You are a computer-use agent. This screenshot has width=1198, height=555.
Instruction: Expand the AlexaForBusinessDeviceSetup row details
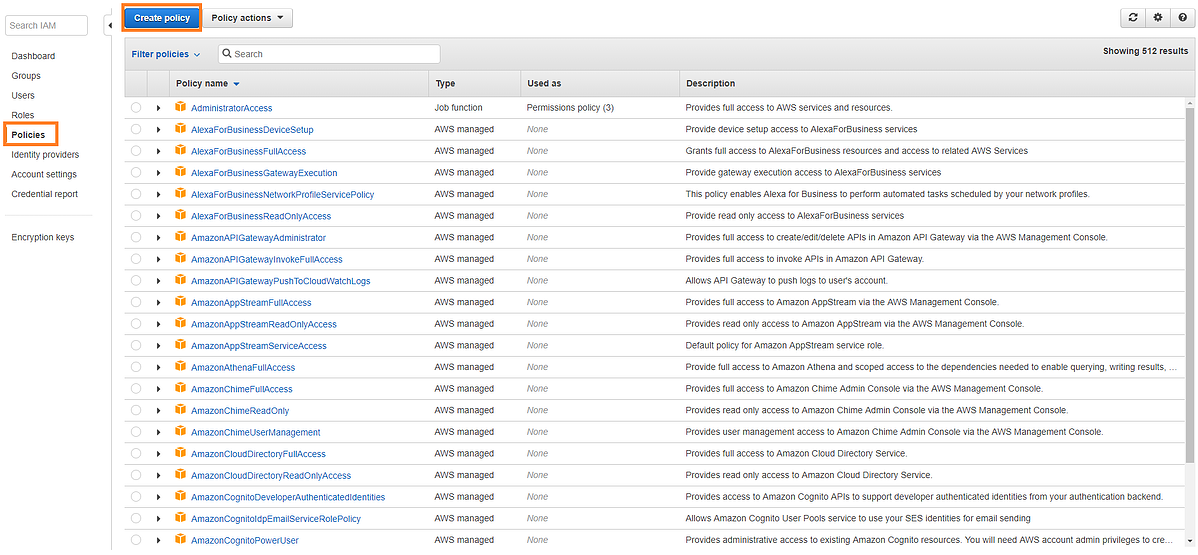(x=158, y=130)
